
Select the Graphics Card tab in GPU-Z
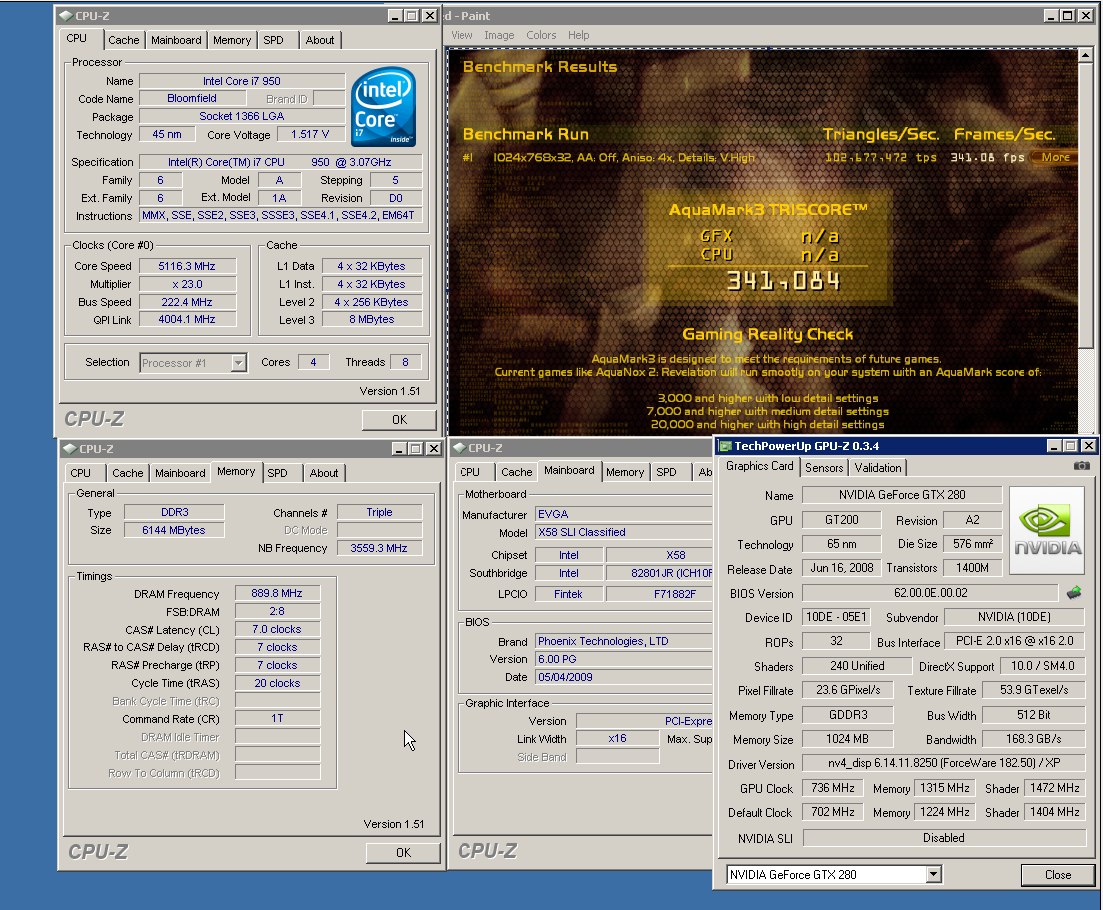[759, 466]
